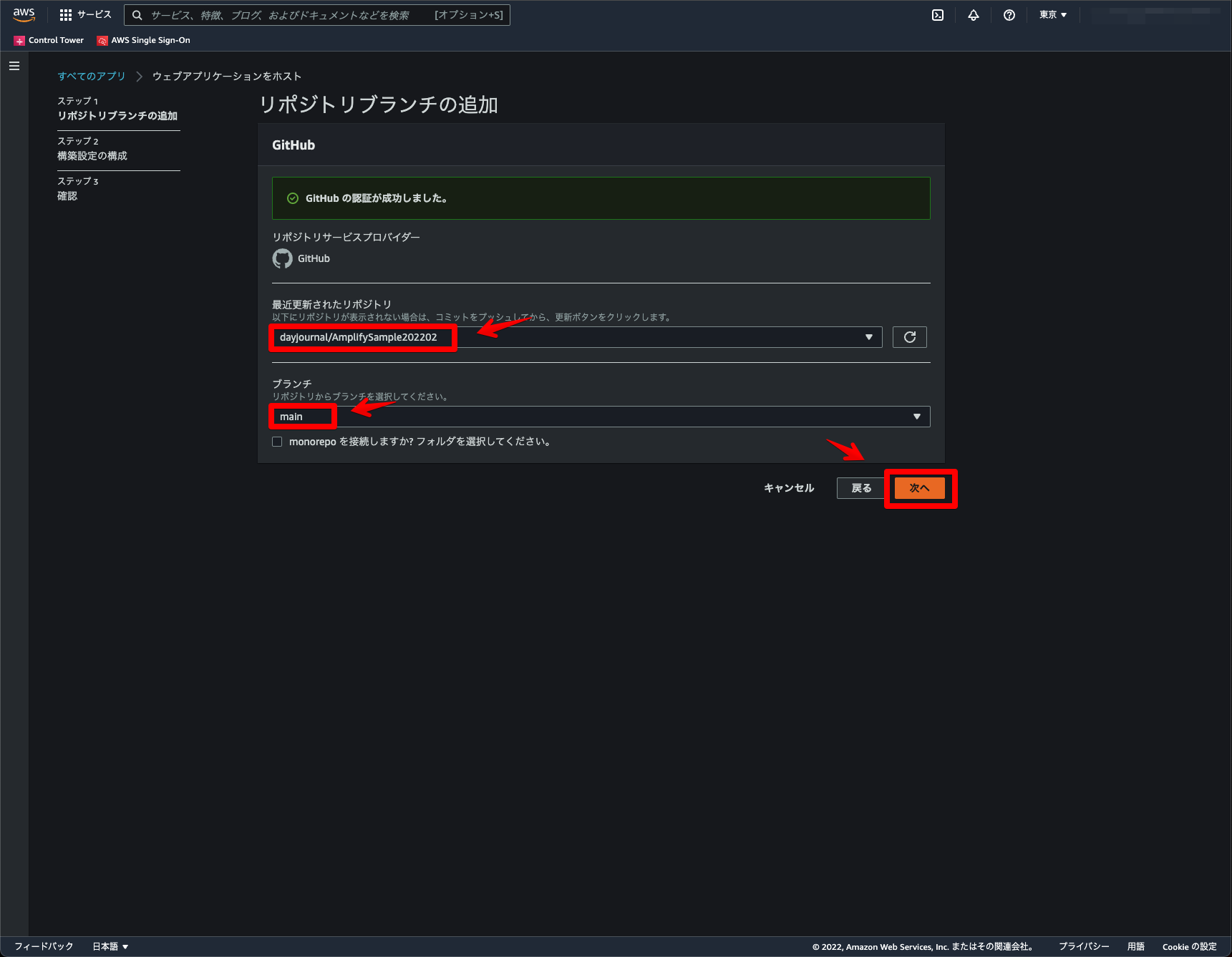Open the 東京 region selector
This screenshot has height=957, width=1232.
(1052, 14)
